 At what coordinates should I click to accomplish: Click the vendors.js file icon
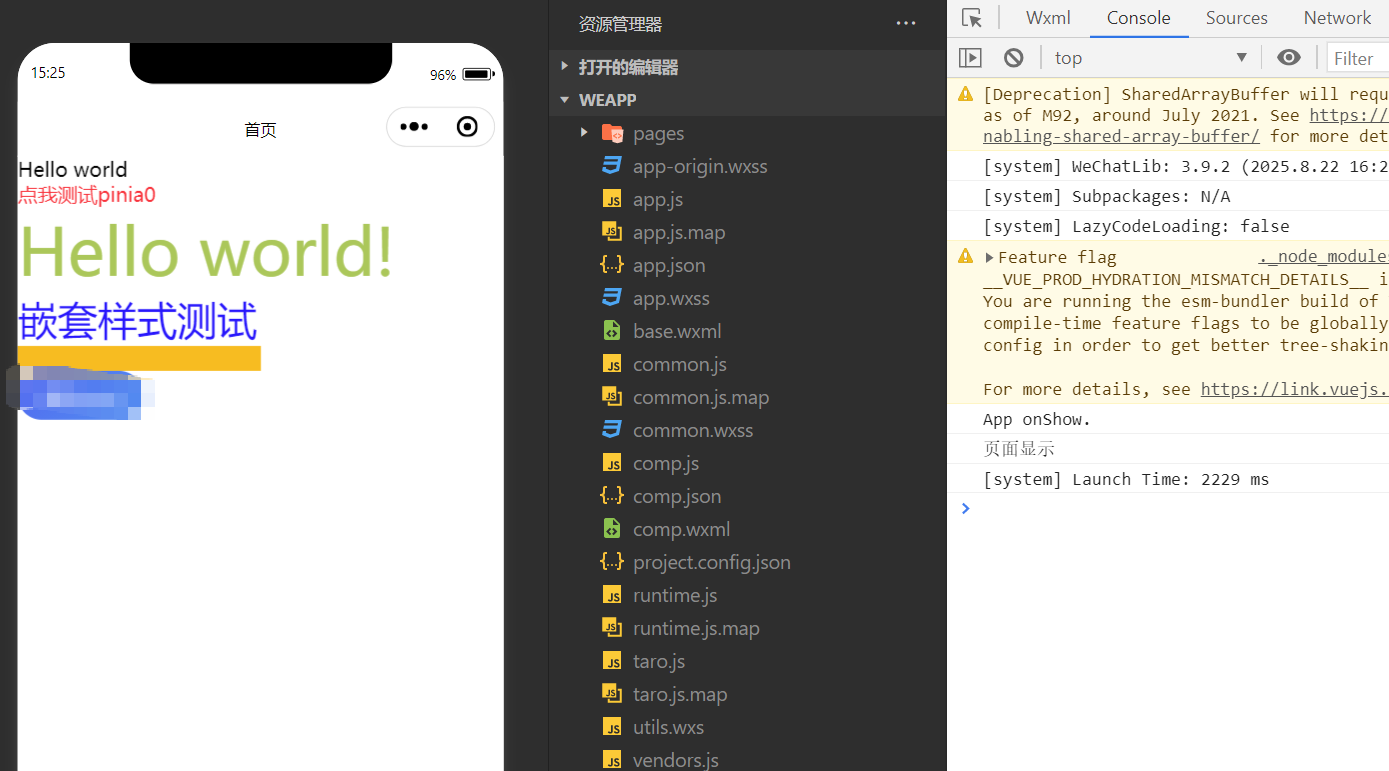(612, 760)
